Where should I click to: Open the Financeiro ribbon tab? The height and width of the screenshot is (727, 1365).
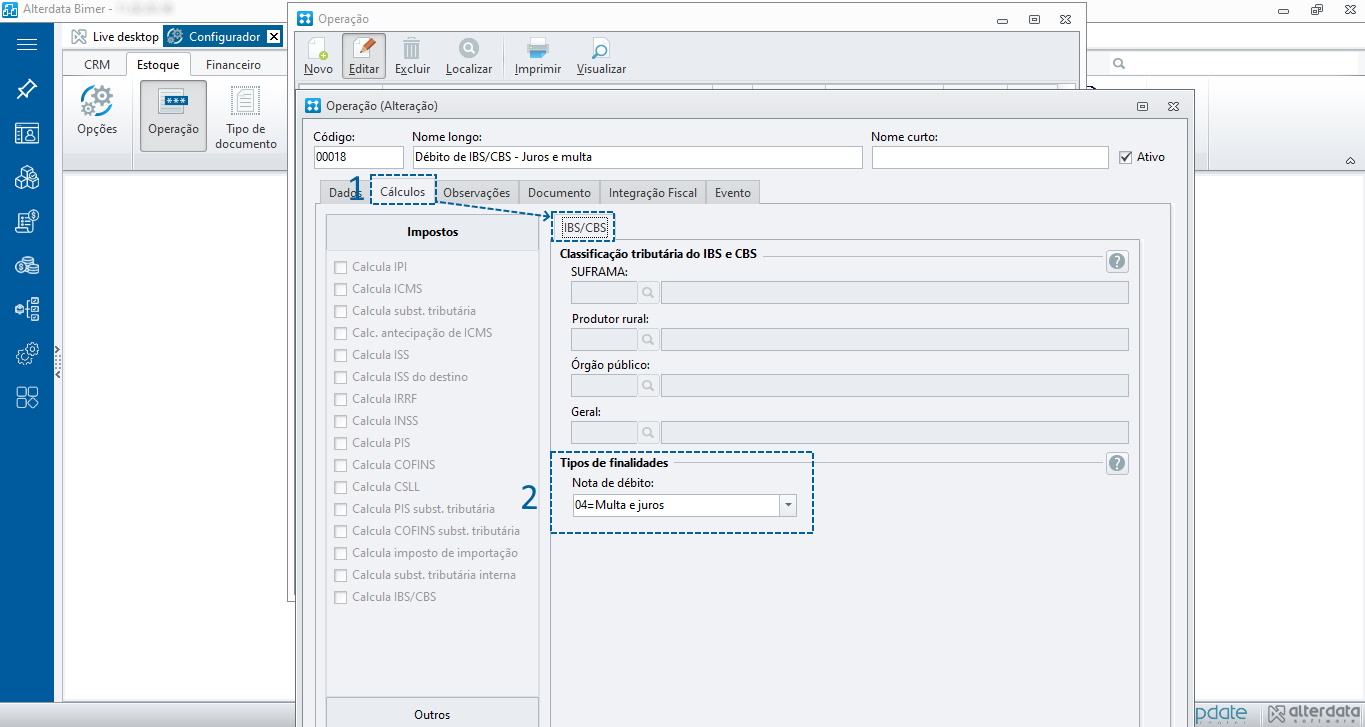click(233, 65)
